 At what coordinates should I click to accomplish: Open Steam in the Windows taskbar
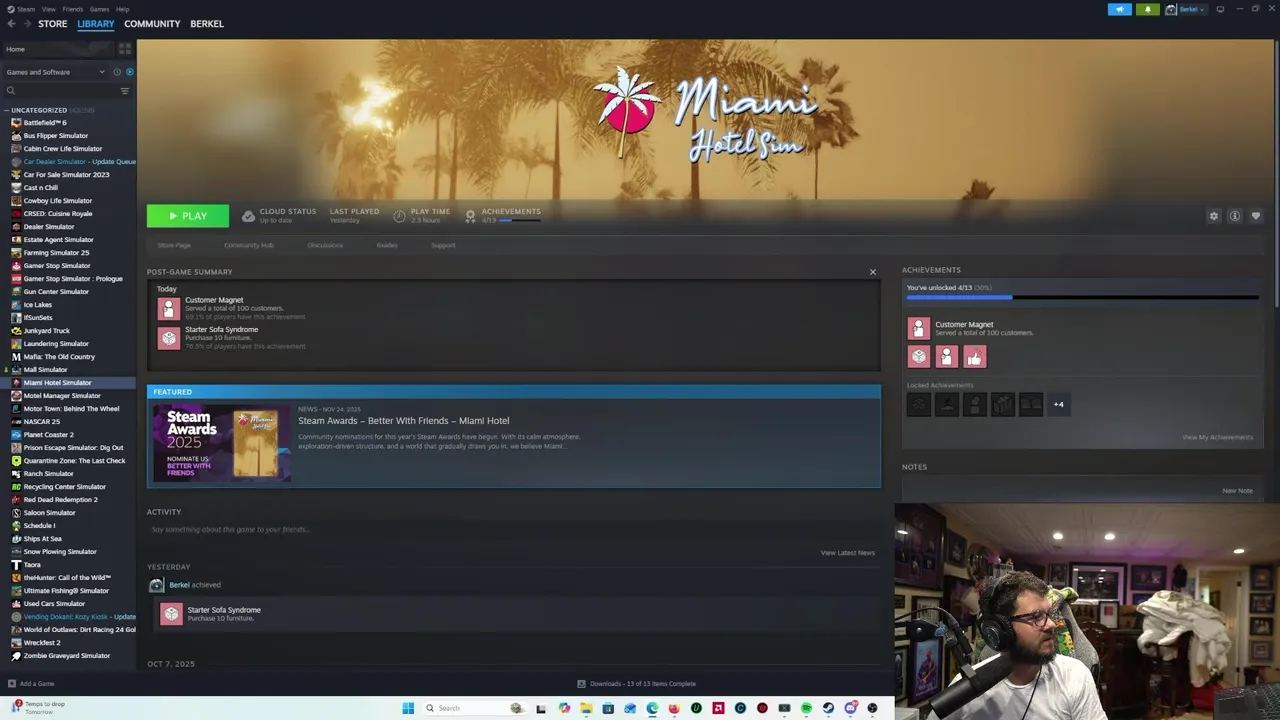point(828,708)
